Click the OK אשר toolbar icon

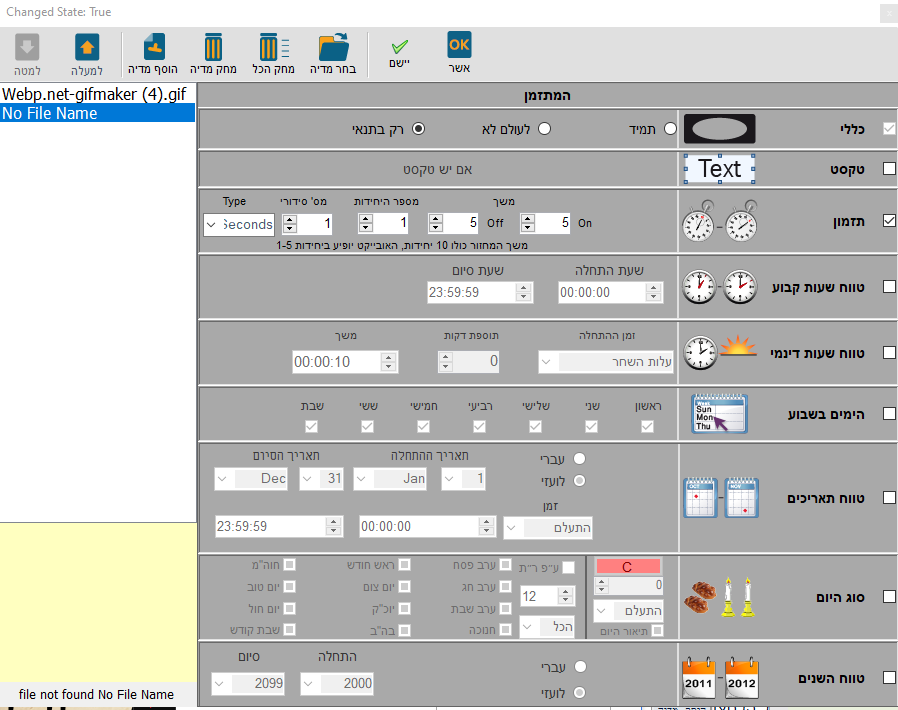click(459, 52)
